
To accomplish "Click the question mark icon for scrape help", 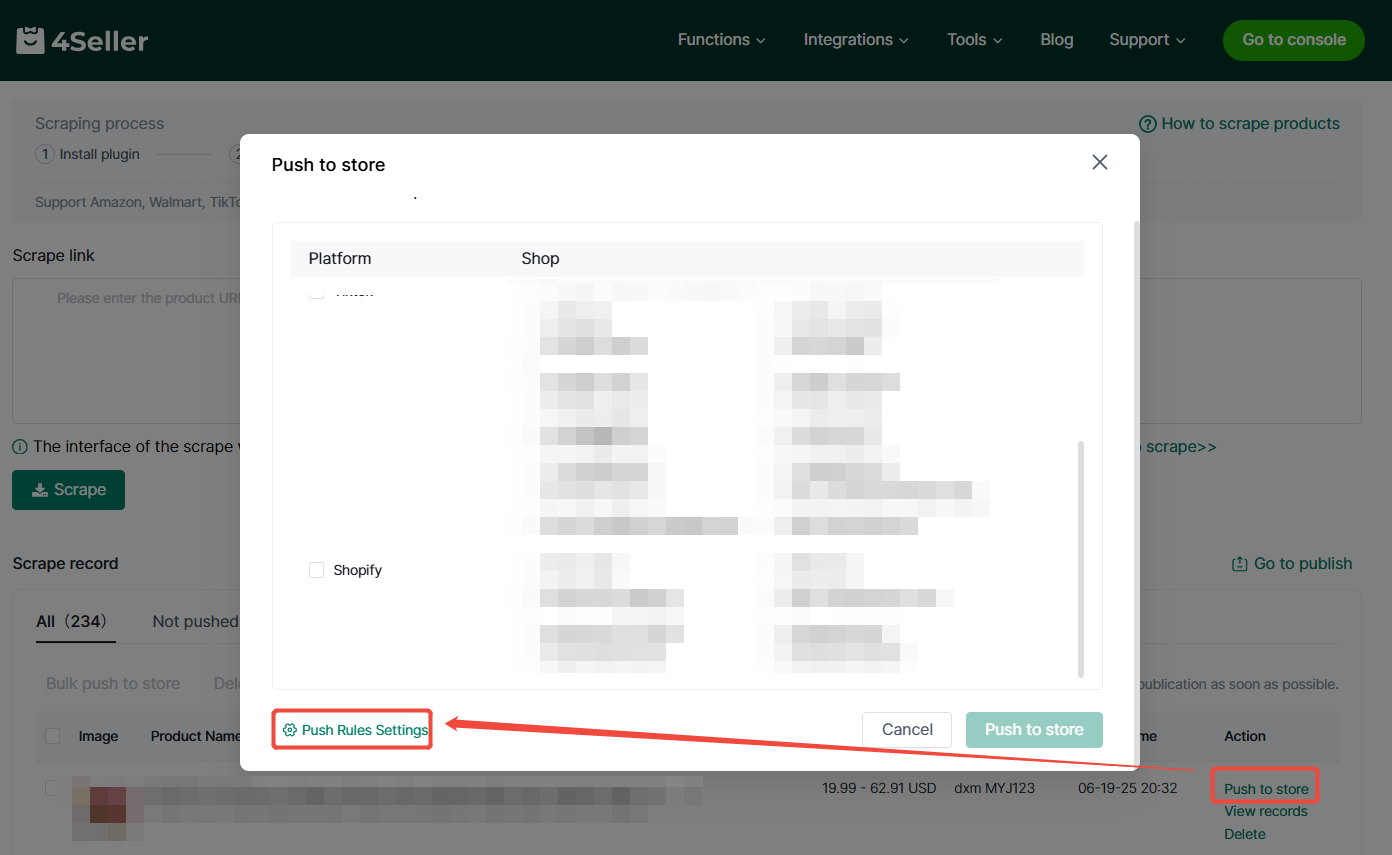I will click(x=1148, y=124).
